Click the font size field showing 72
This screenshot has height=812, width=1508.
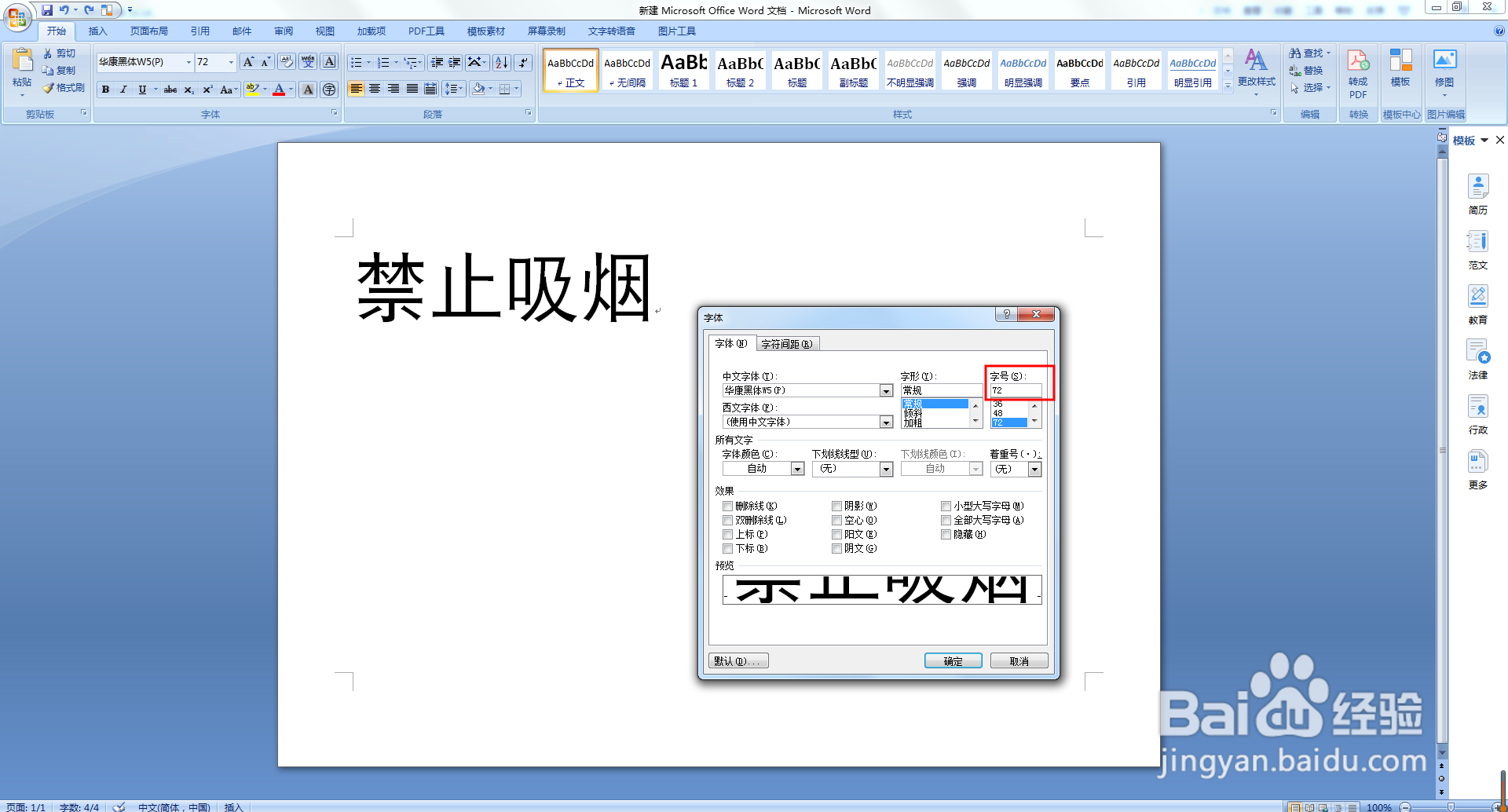[1016, 390]
